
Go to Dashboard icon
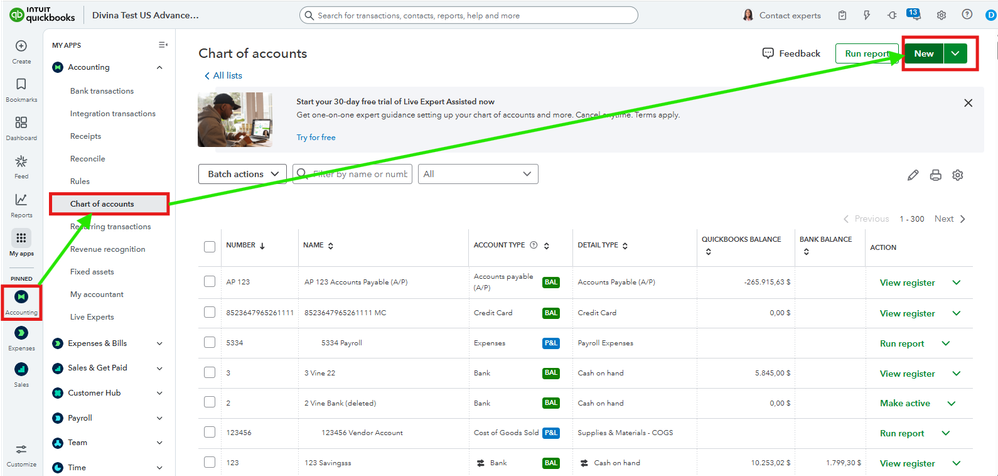point(21,123)
